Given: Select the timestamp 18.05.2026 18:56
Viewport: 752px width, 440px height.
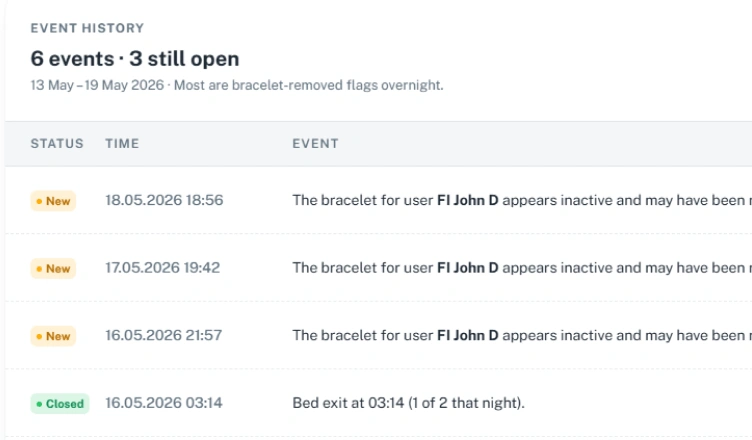Looking at the screenshot, I should tap(164, 200).
